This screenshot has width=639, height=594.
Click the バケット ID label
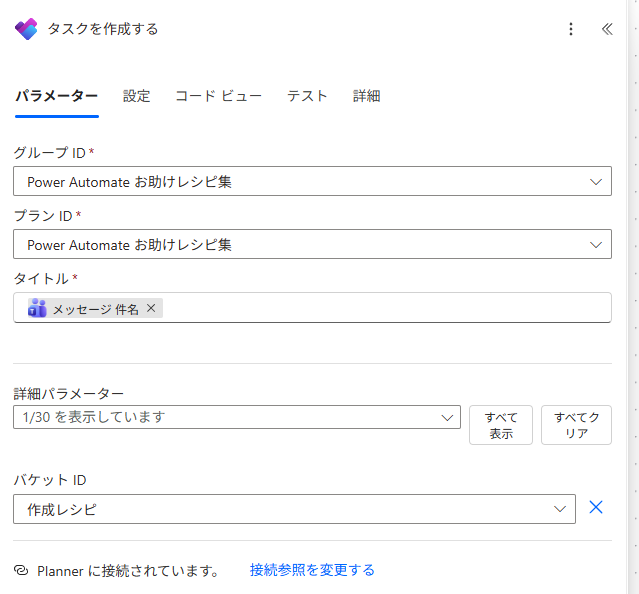50,480
